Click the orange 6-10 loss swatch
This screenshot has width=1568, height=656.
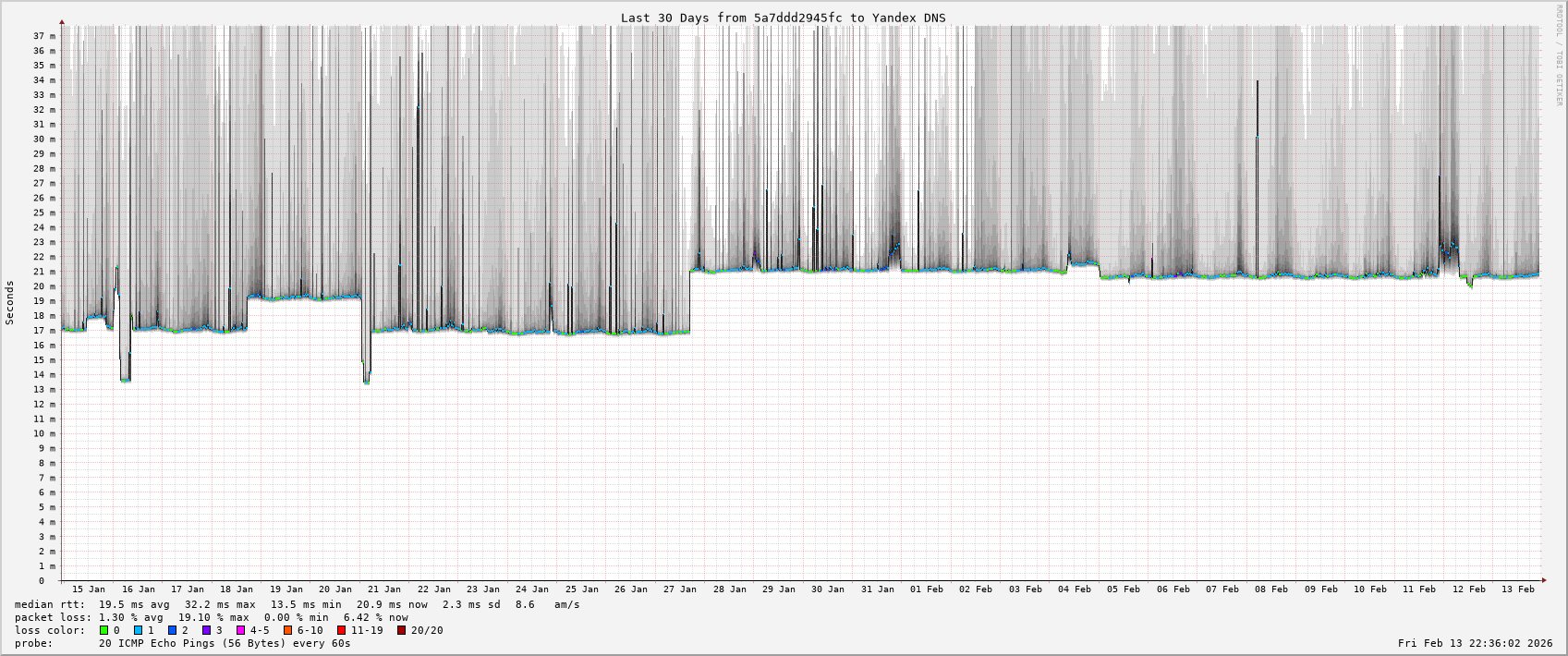click(x=288, y=630)
